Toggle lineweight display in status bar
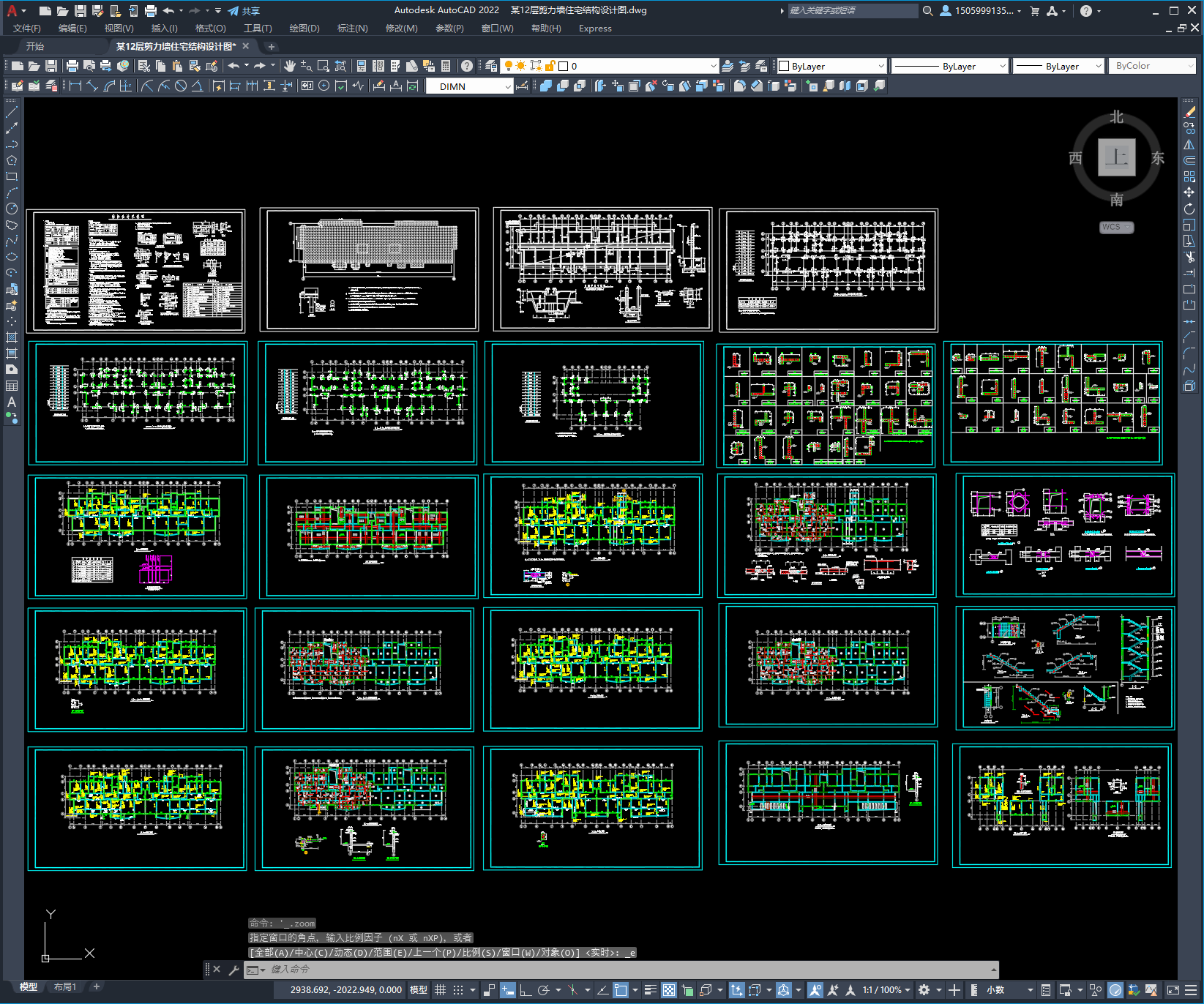Image resolution: width=1204 pixels, height=1004 pixels. coord(651,989)
